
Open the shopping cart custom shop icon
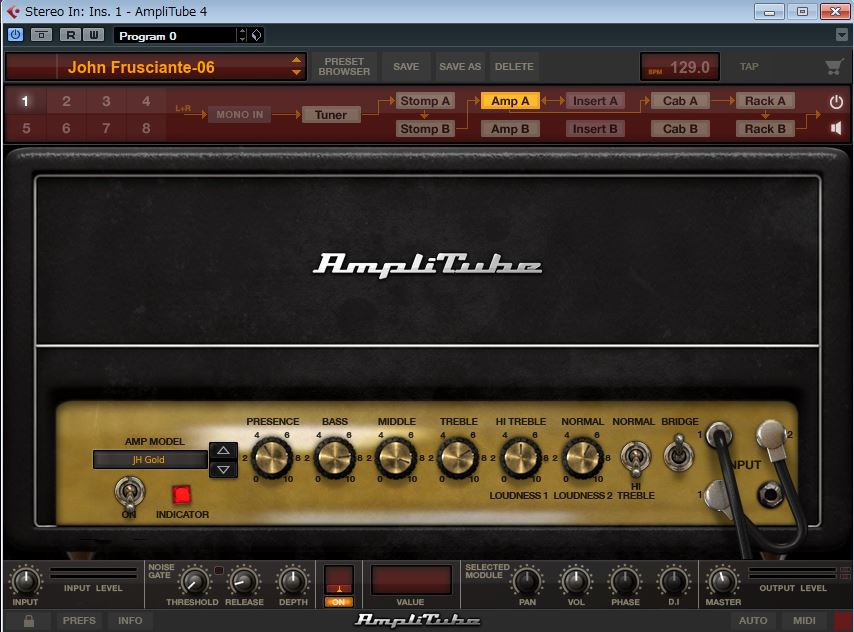pos(834,67)
